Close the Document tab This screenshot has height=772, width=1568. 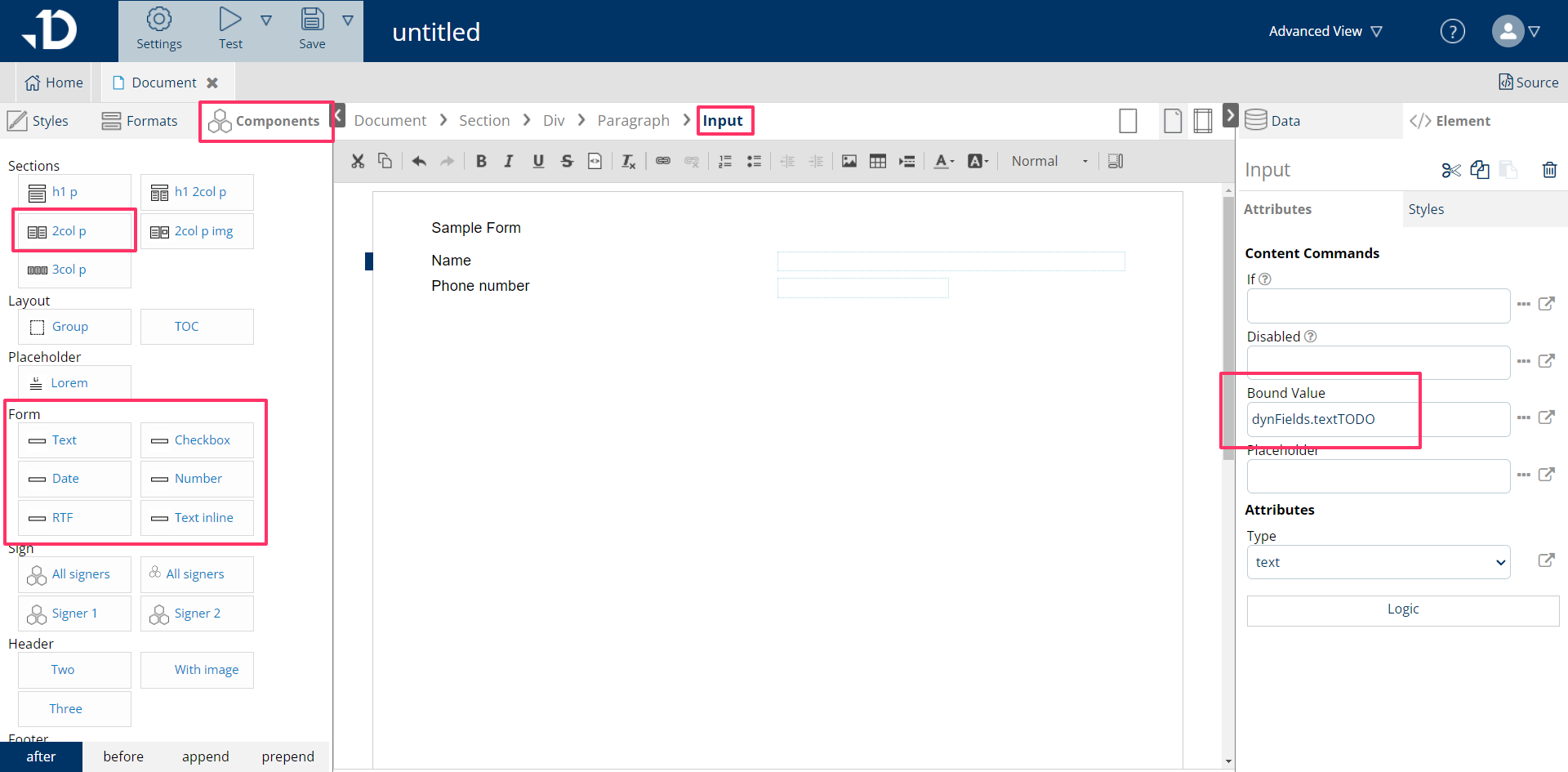(x=212, y=83)
